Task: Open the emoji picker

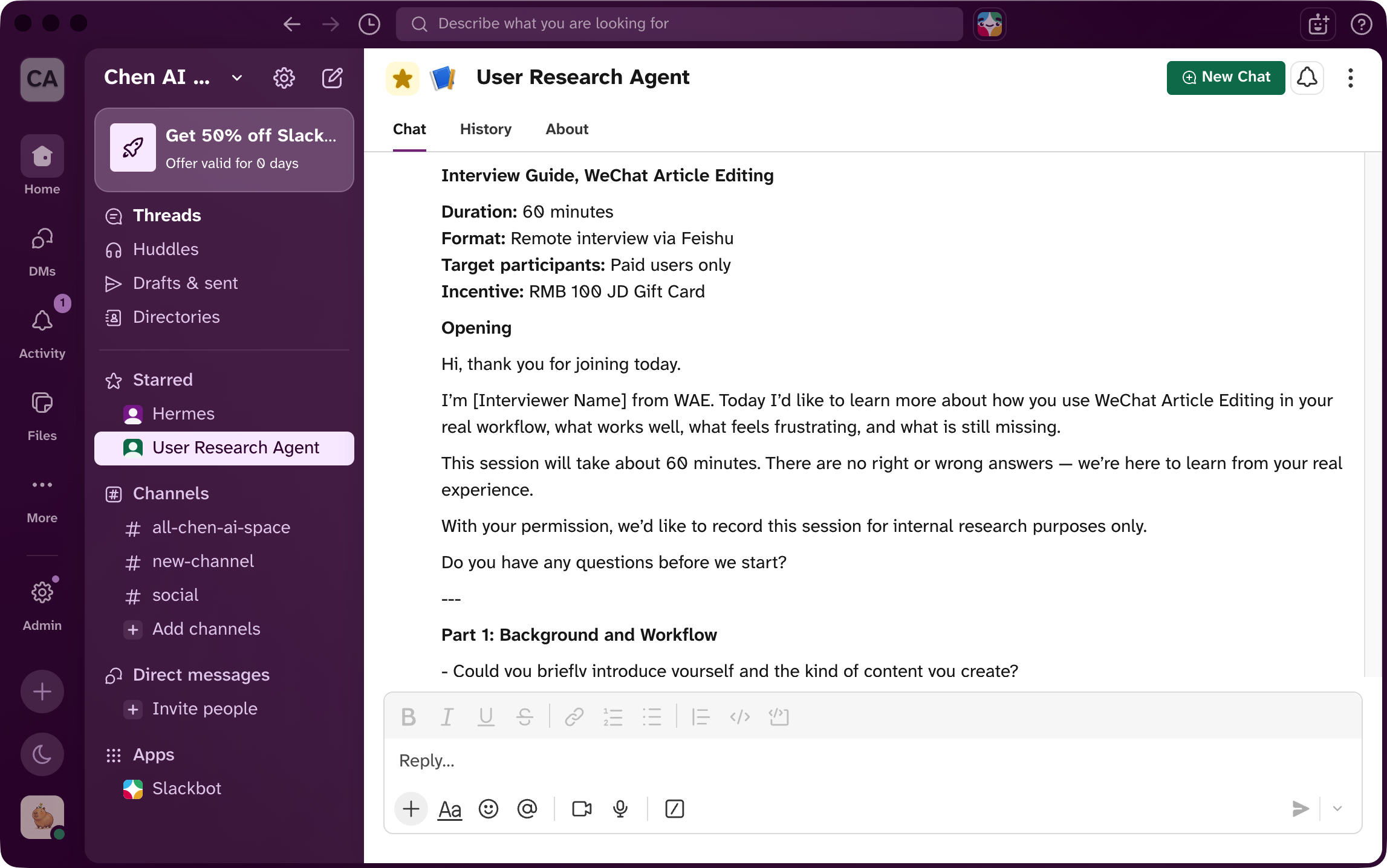Action: click(489, 809)
